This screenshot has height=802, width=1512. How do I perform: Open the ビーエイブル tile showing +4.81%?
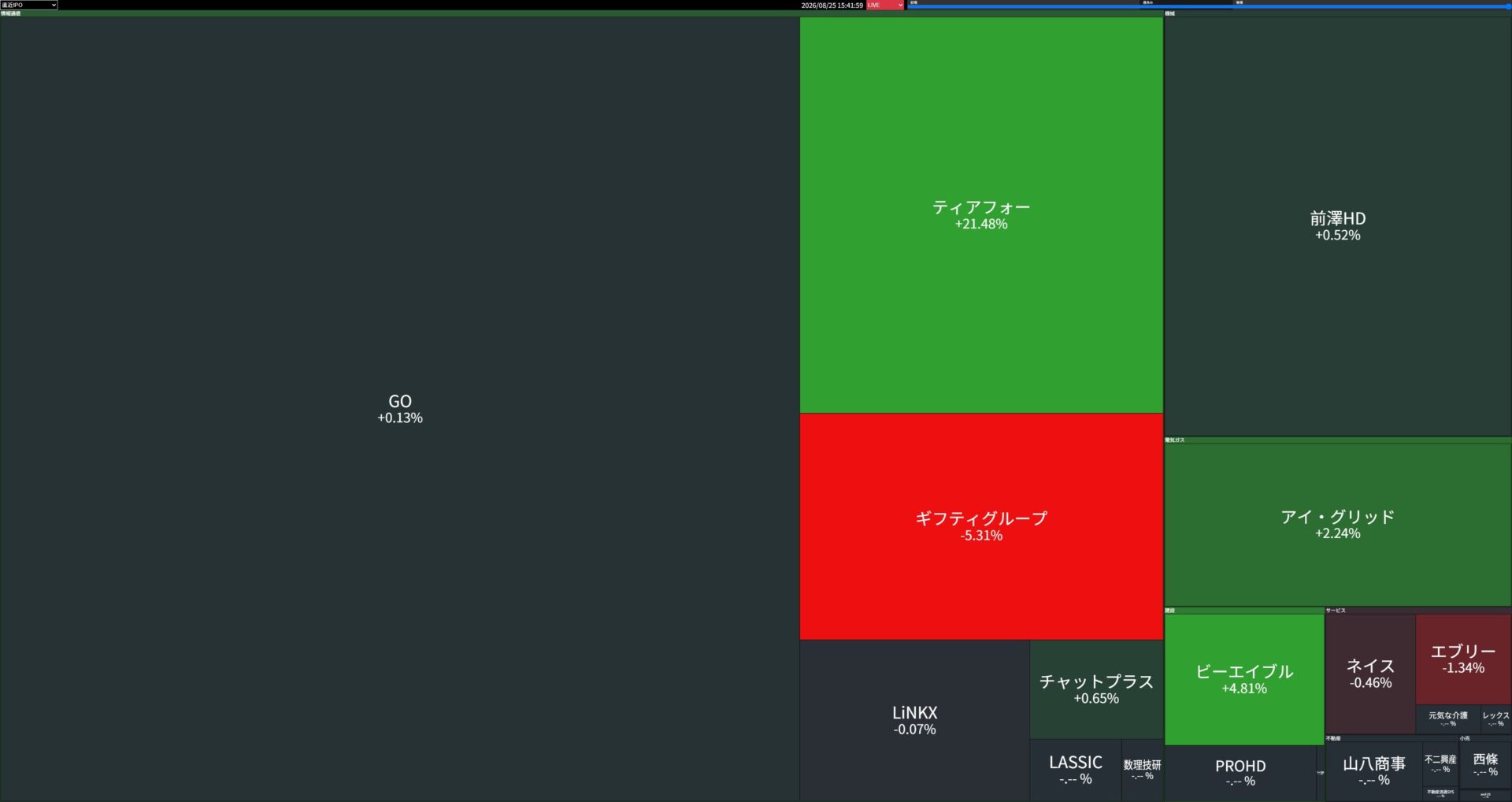point(1244,679)
